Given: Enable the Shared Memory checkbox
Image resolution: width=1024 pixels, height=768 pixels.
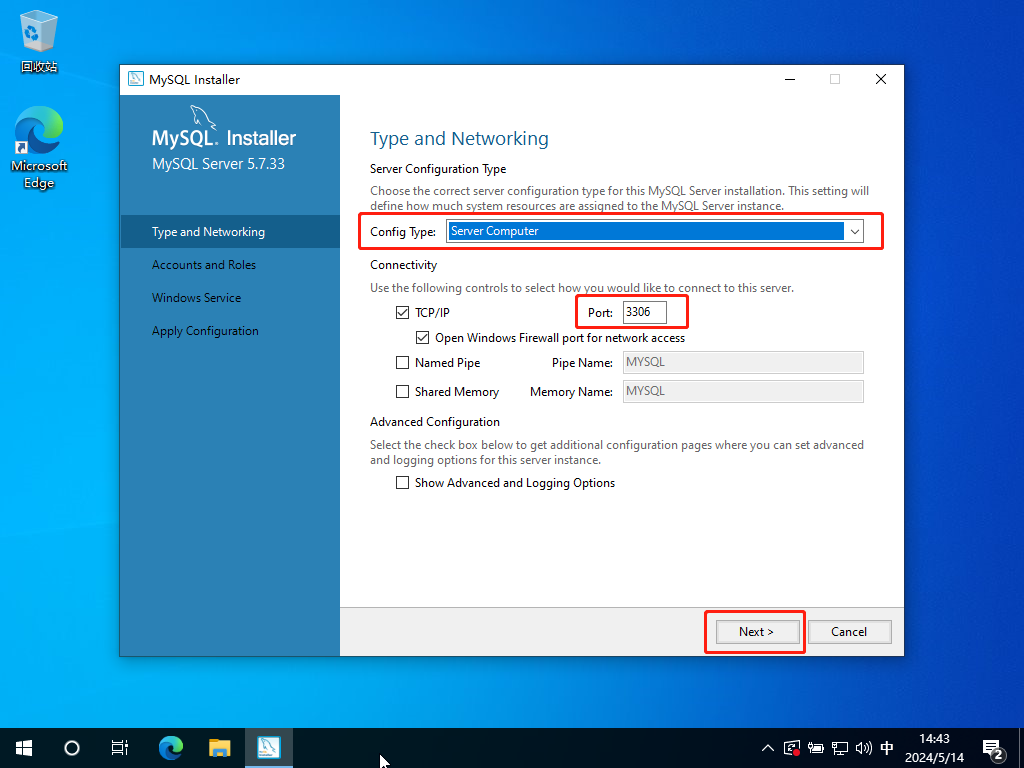Looking at the screenshot, I should [x=403, y=392].
